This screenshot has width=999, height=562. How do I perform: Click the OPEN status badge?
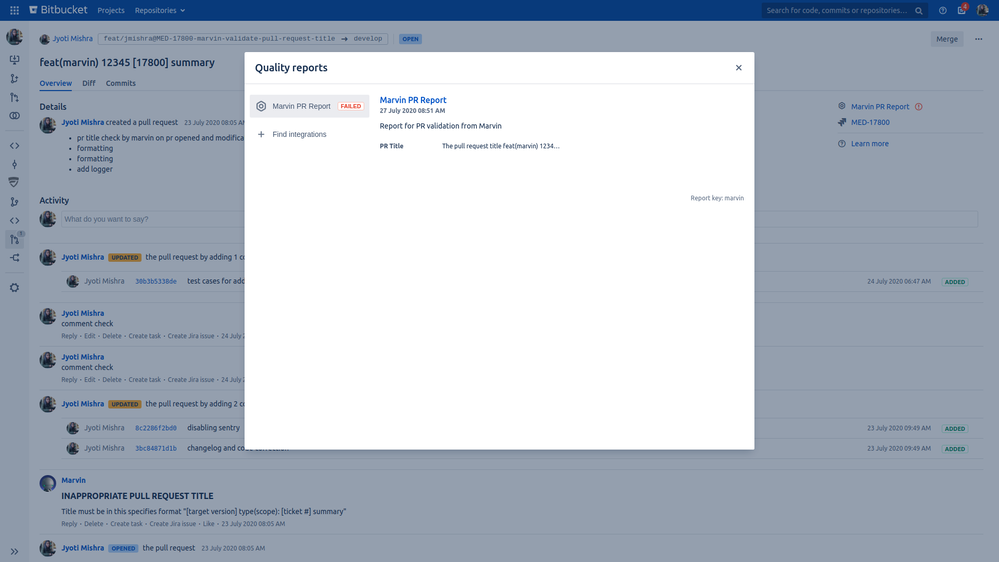pos(410,39)
